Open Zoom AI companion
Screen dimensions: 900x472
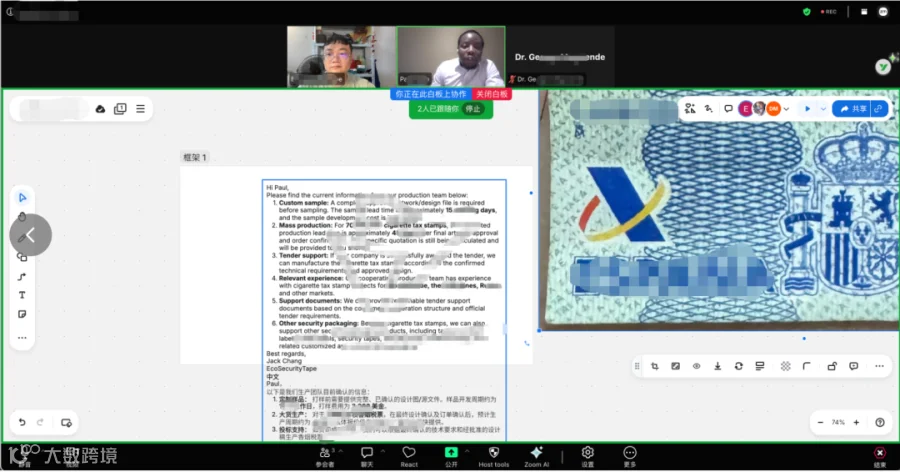point(537,457)
